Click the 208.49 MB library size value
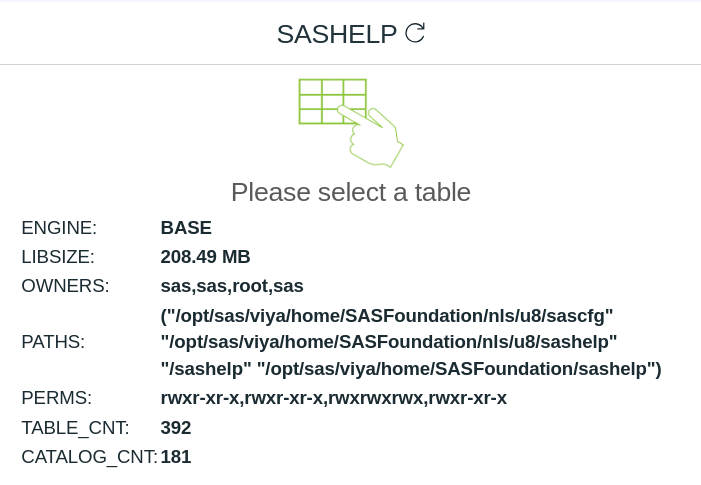Screen dimensions: 701x485 [x=205, y=257]
